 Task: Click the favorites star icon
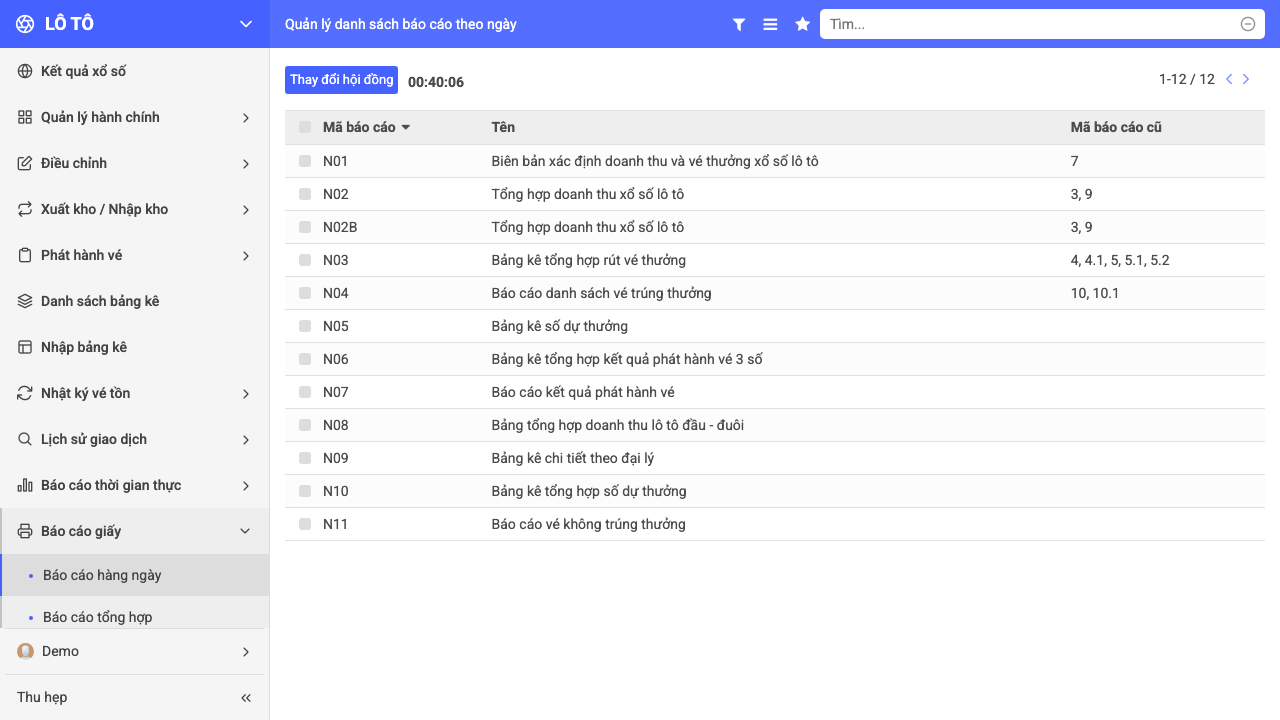pyautogui.click(x=802, y=24)
